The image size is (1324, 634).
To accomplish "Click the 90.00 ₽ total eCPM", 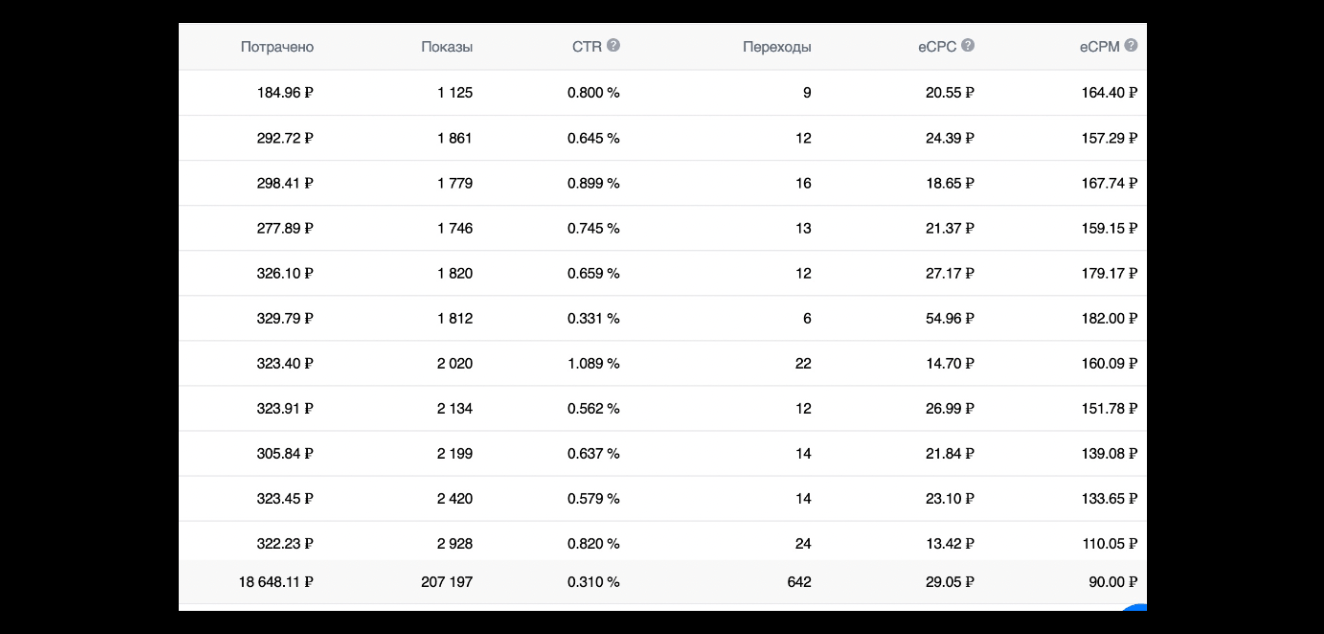I will (x=1112, y=582).
